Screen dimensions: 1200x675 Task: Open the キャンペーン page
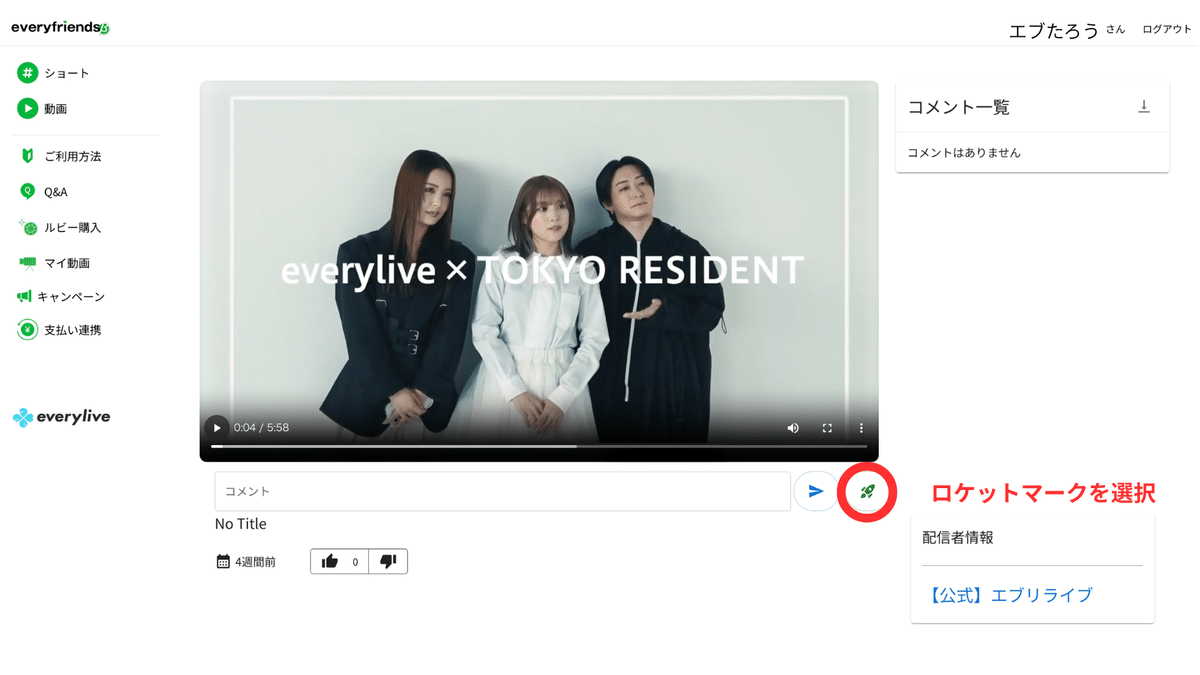click(62, 296)
